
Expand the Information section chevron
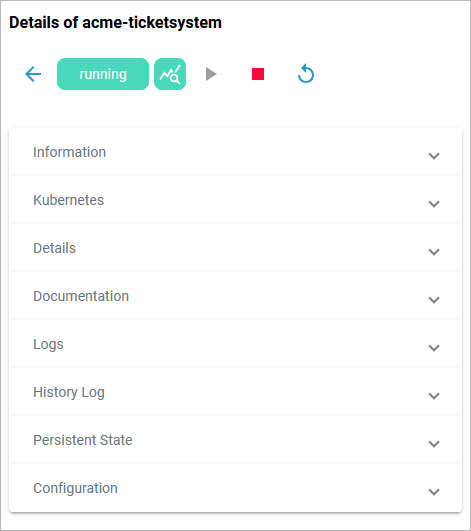tap(434, 156)
